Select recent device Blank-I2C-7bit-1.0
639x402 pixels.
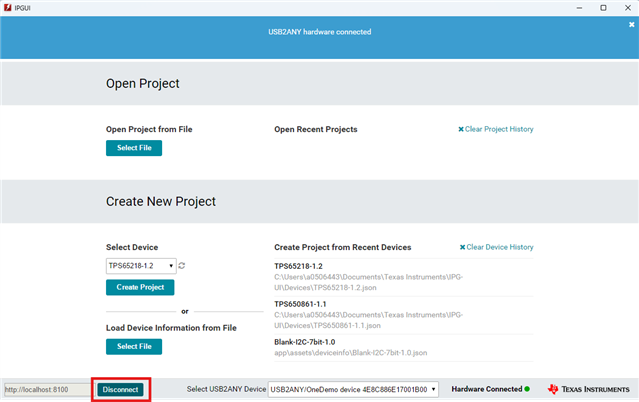(304, 342)
